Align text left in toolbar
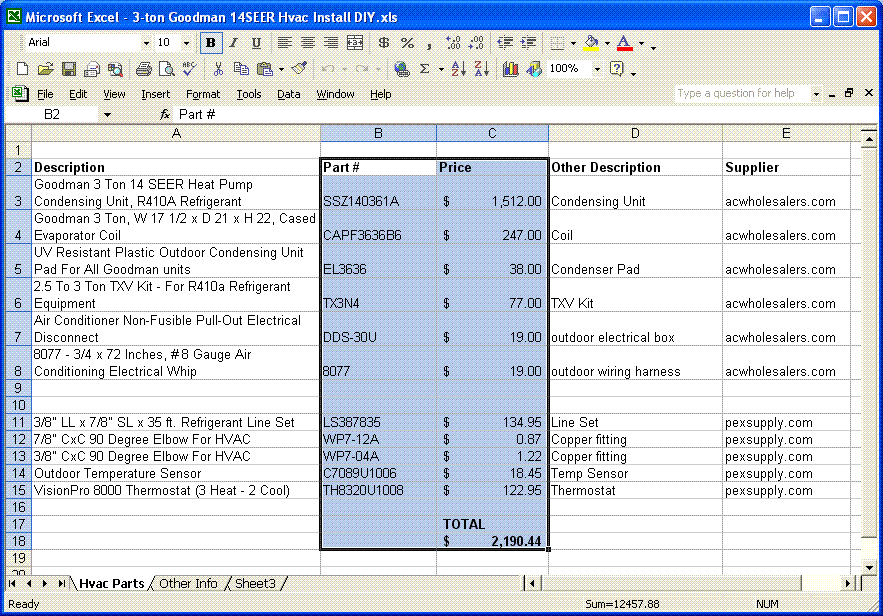This screenshot has width=883, height=616. coord(284,43)
